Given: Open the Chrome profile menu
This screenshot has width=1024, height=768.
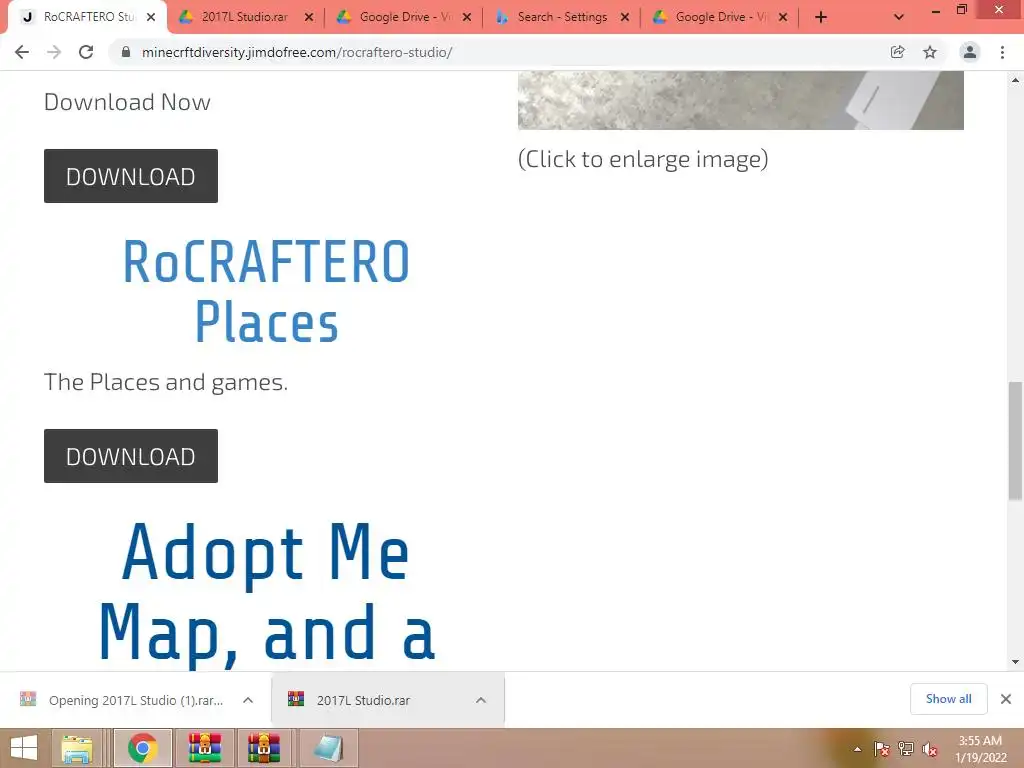Looking at the screenshot, I should [970, 52].
